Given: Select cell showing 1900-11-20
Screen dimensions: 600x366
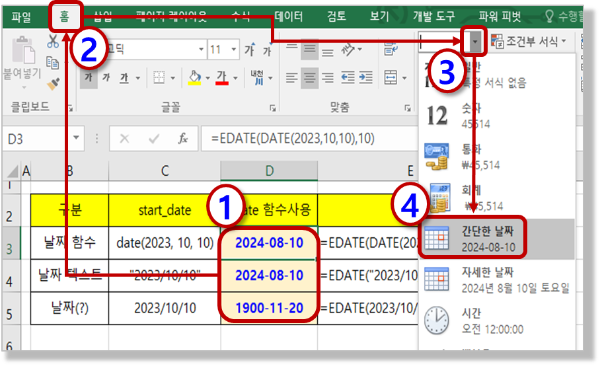Looking at the screenshot, I should click(269, 308).
